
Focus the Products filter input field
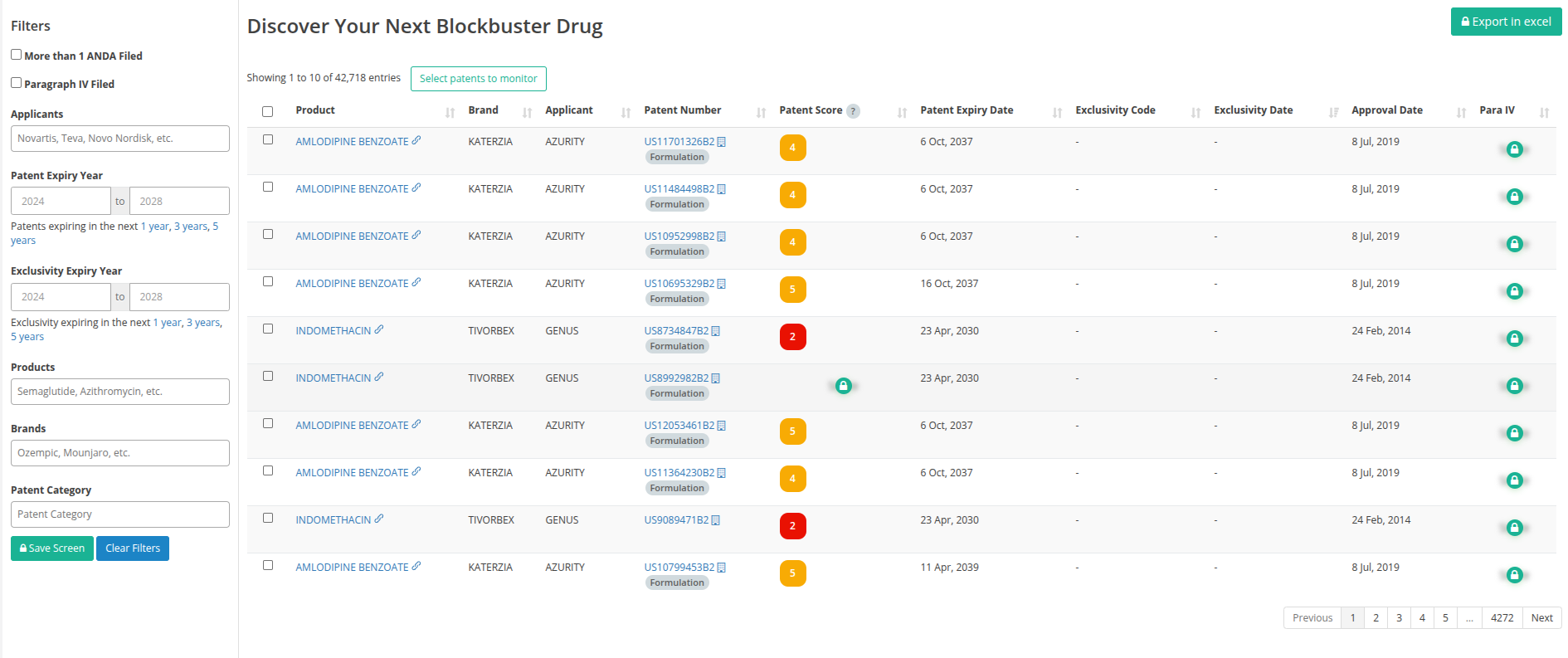120,392
